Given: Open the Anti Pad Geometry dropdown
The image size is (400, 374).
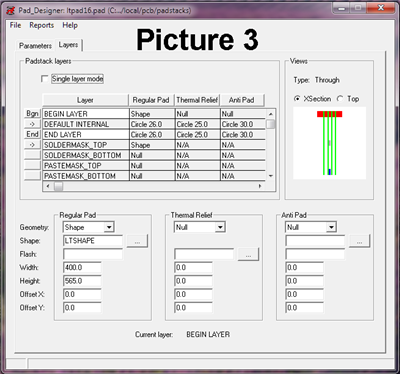Looking at the screenshot, I should [x=331, y=227].
